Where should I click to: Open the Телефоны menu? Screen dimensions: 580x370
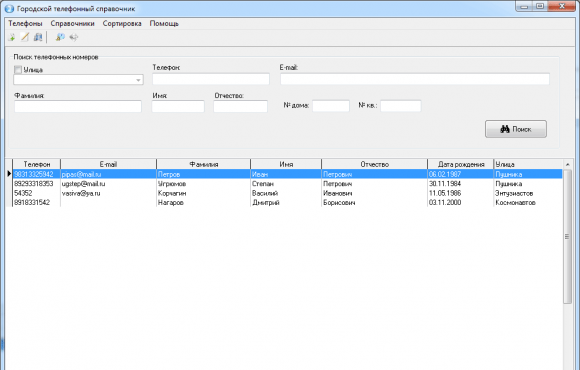25,23
